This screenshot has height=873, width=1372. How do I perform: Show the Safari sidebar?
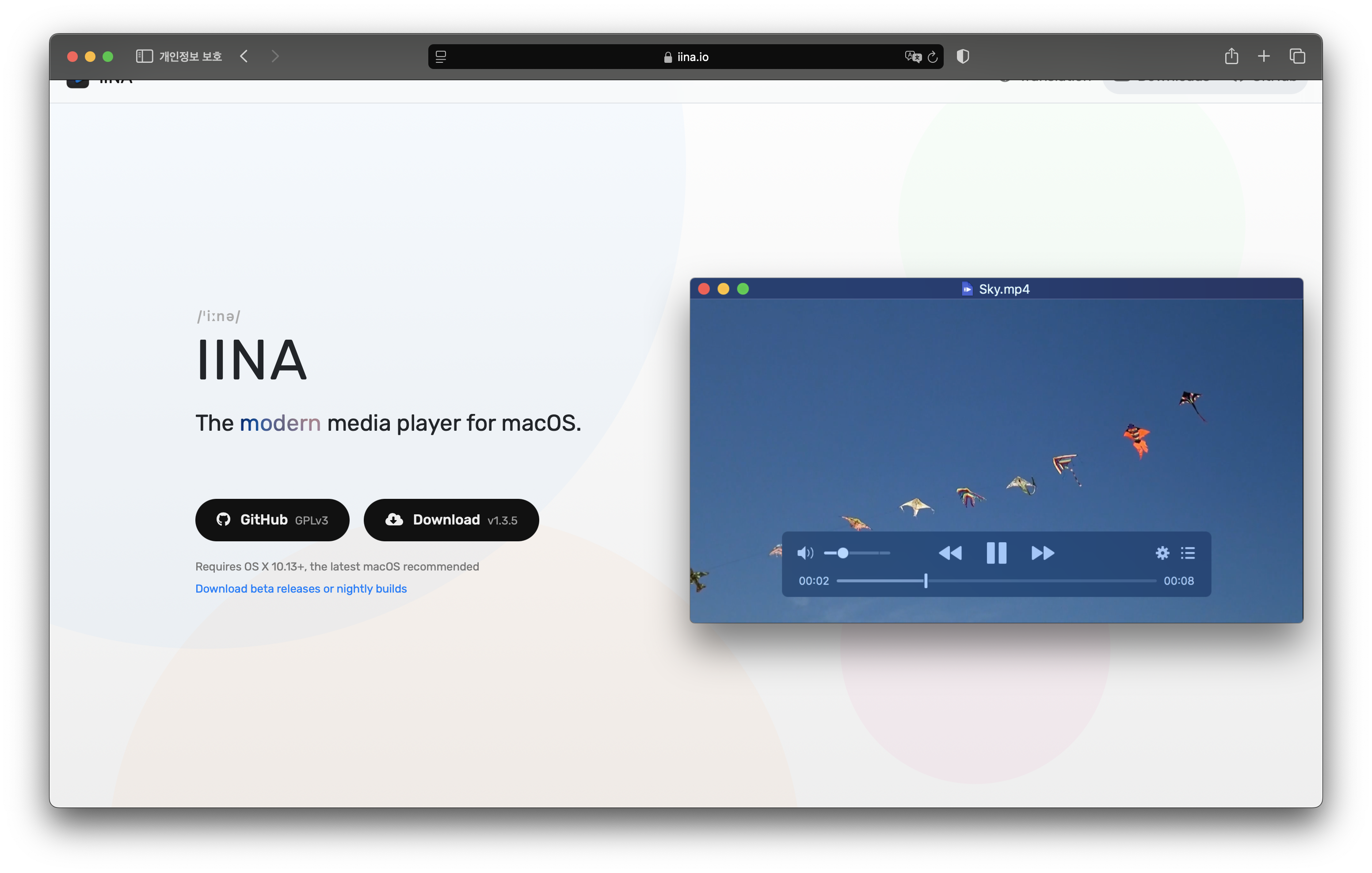[x=144, y=56]
